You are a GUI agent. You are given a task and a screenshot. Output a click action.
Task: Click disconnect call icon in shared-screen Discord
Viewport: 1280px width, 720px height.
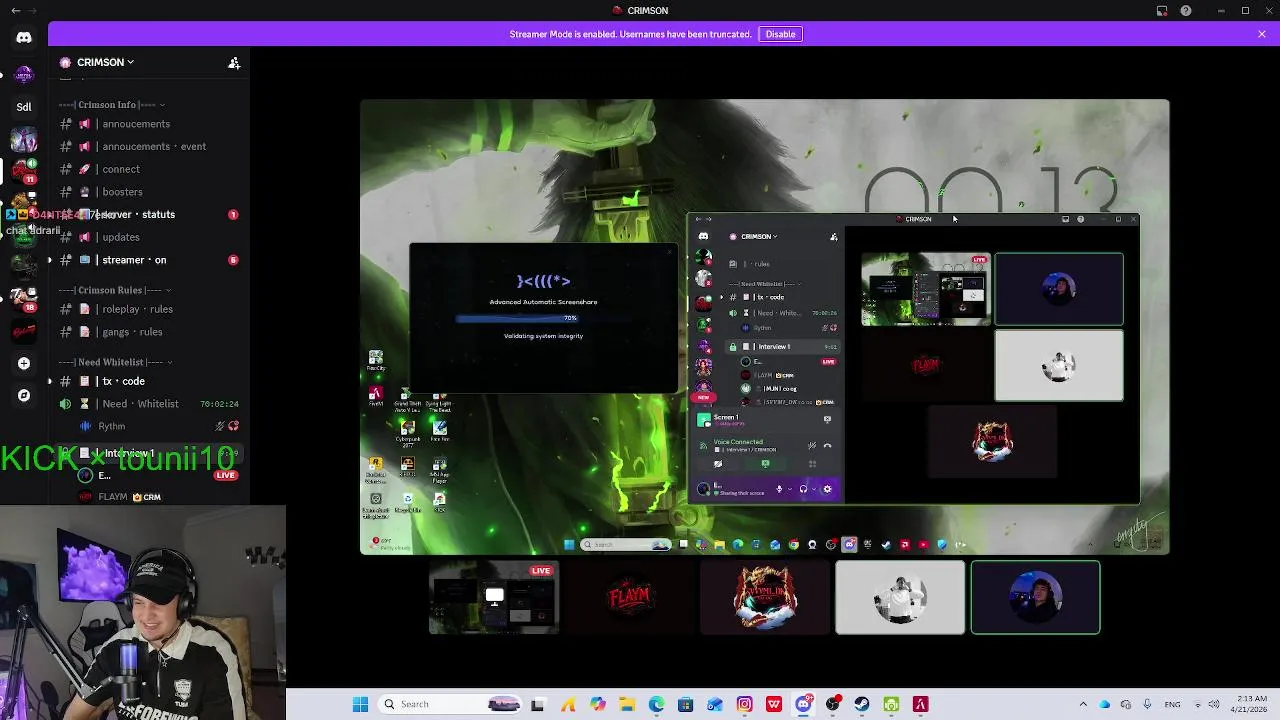click(x=827, y=446)
